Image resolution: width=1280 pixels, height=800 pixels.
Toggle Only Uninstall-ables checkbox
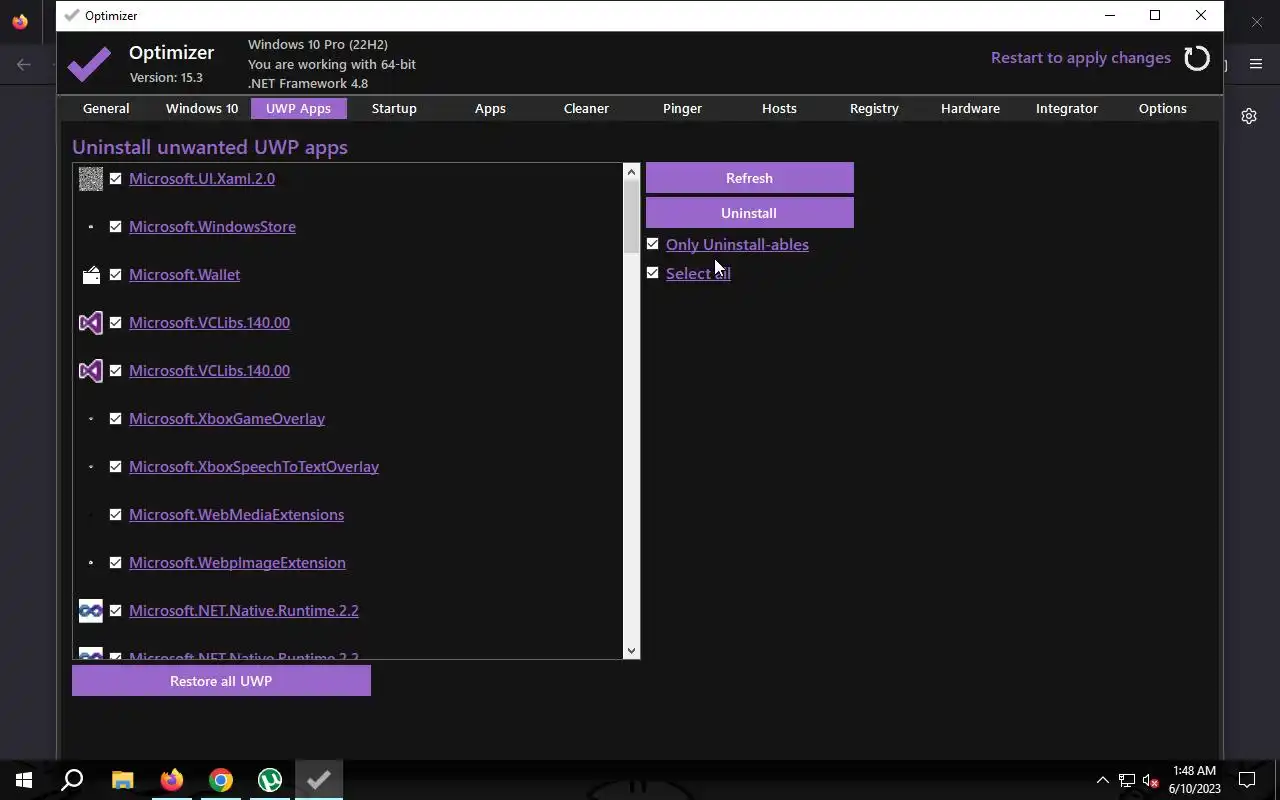coord(653,244)
